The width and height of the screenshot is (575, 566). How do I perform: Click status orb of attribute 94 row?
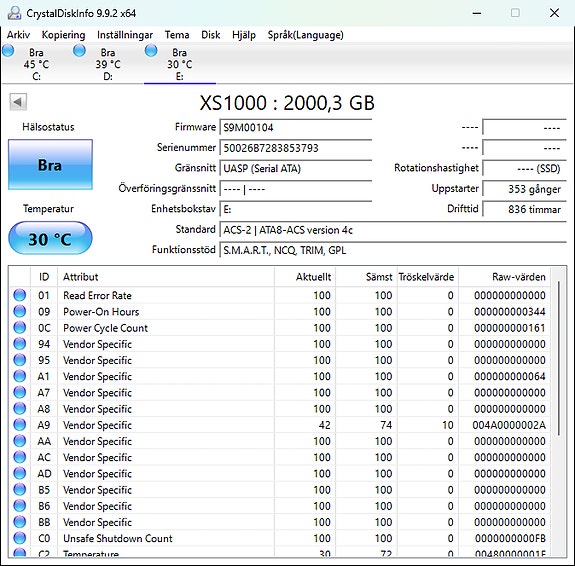coord(19,344)
